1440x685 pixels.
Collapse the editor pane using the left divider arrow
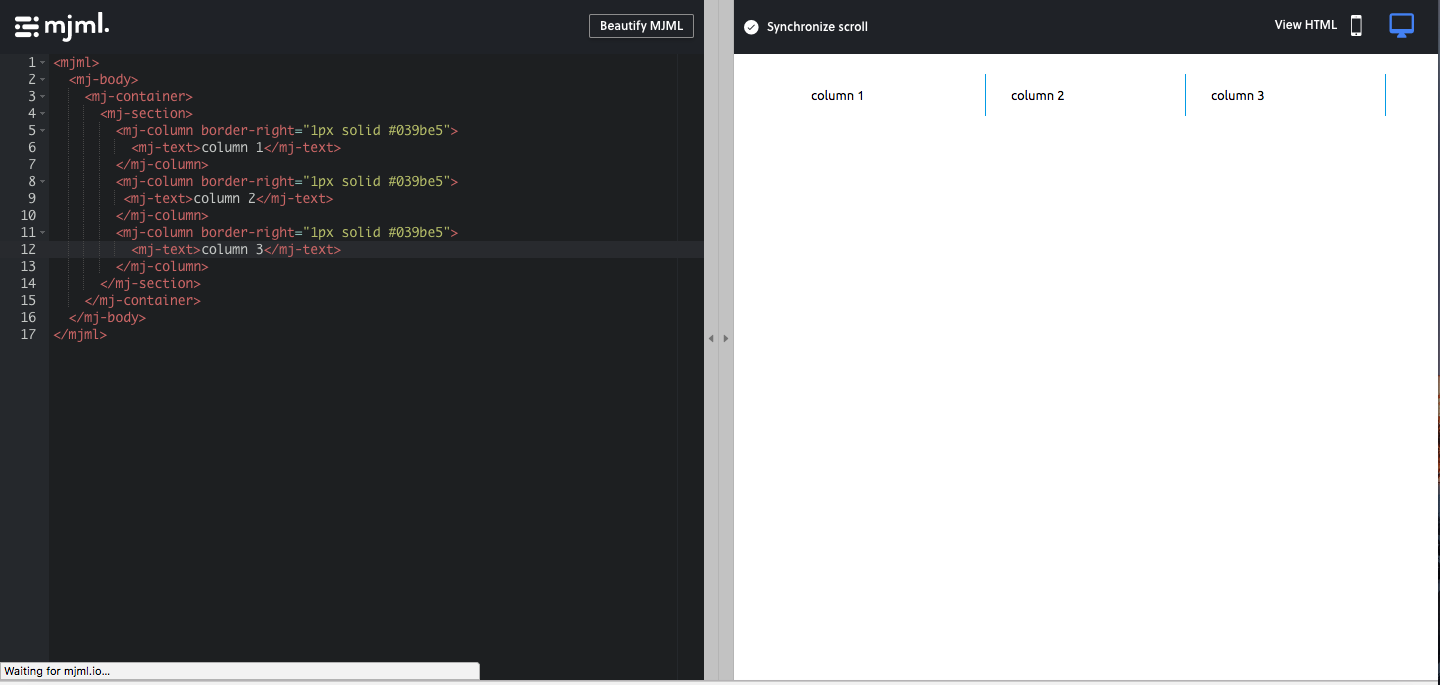[x=710, y=338]
